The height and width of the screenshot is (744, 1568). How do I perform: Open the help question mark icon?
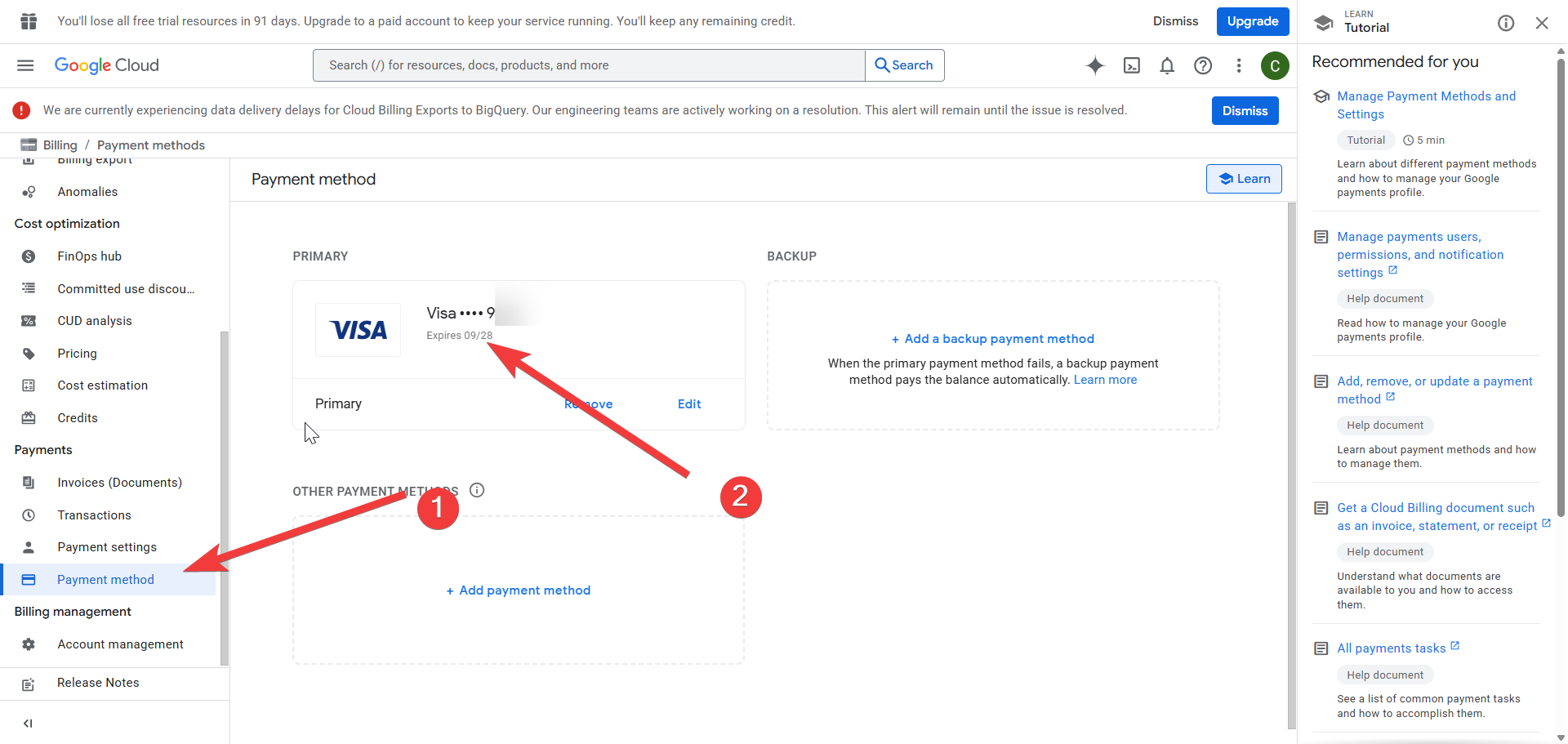pos(1203,65)
